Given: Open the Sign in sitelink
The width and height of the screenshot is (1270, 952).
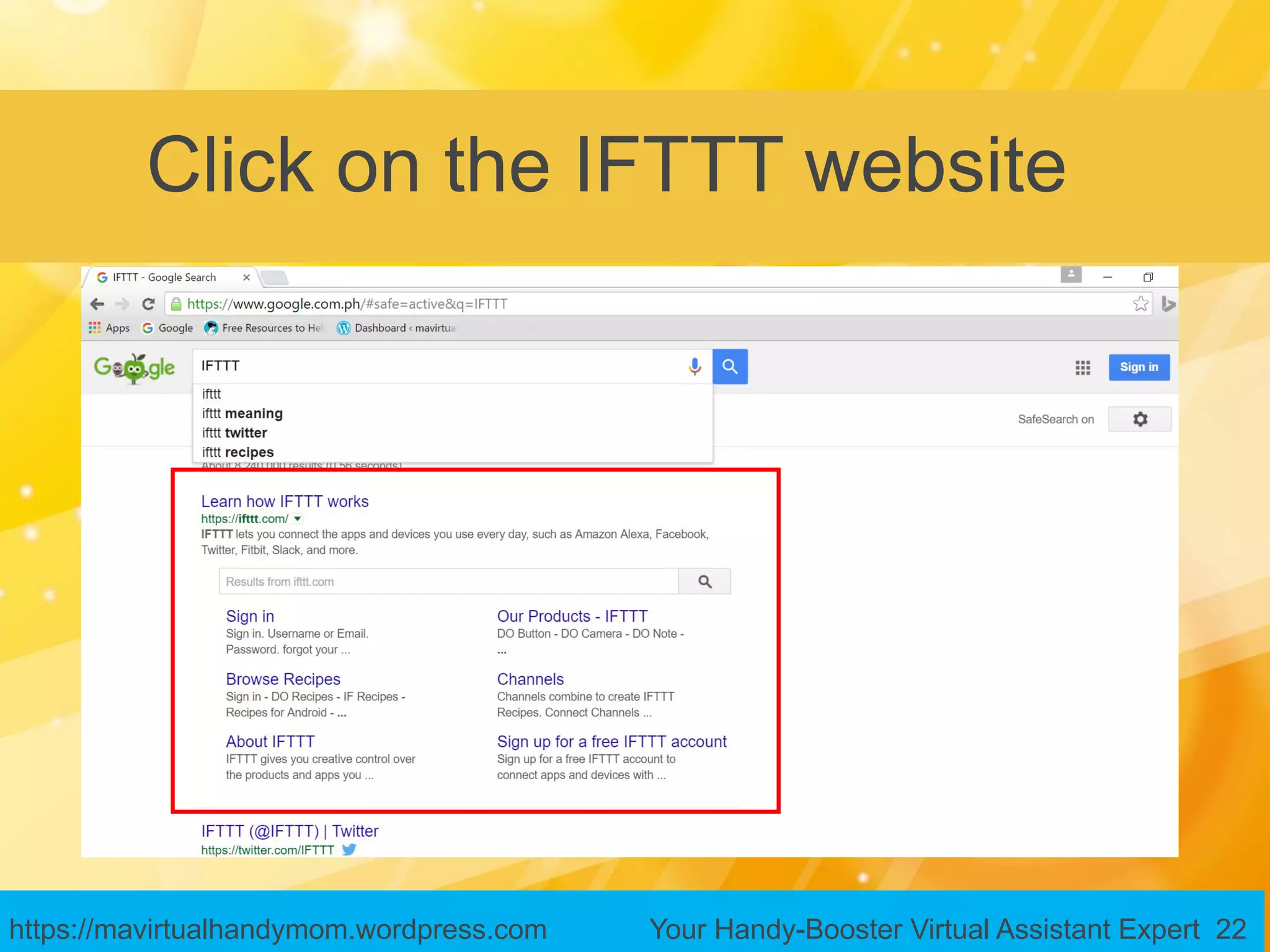Looking at the screenshot, I should pyautogui.click(x=250, y=616).
